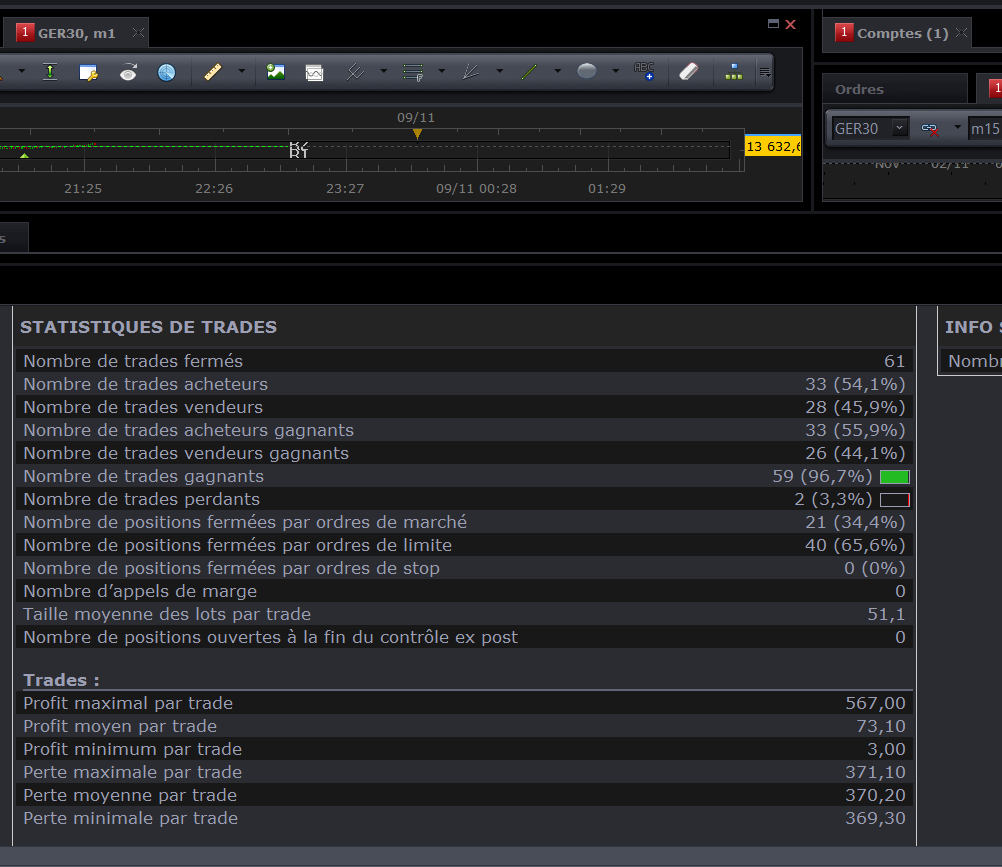
Task: Select the ellipse shape tool
Action: 587,71
